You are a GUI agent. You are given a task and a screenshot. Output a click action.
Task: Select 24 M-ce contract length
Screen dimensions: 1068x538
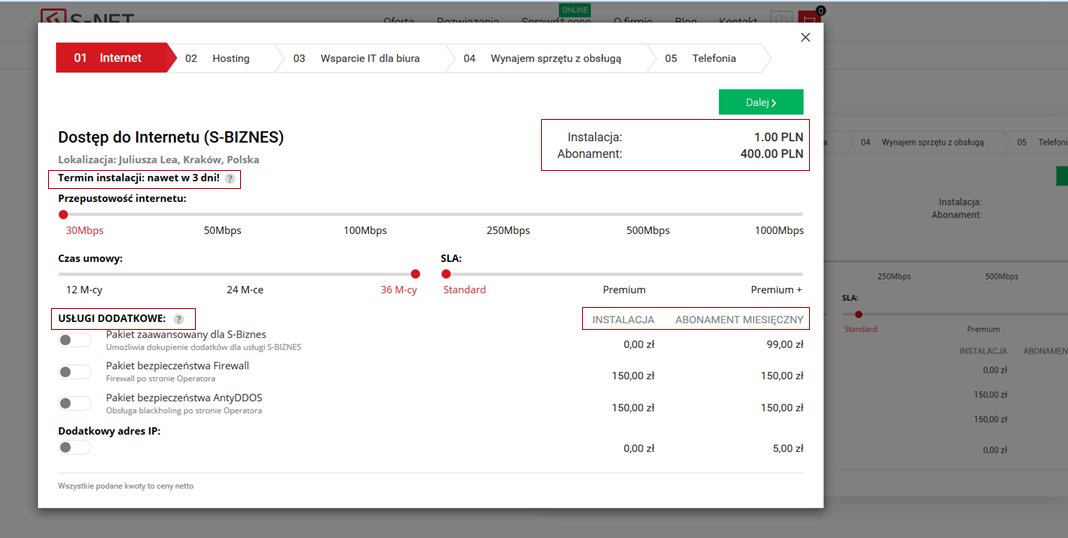(x=245, y=289)
